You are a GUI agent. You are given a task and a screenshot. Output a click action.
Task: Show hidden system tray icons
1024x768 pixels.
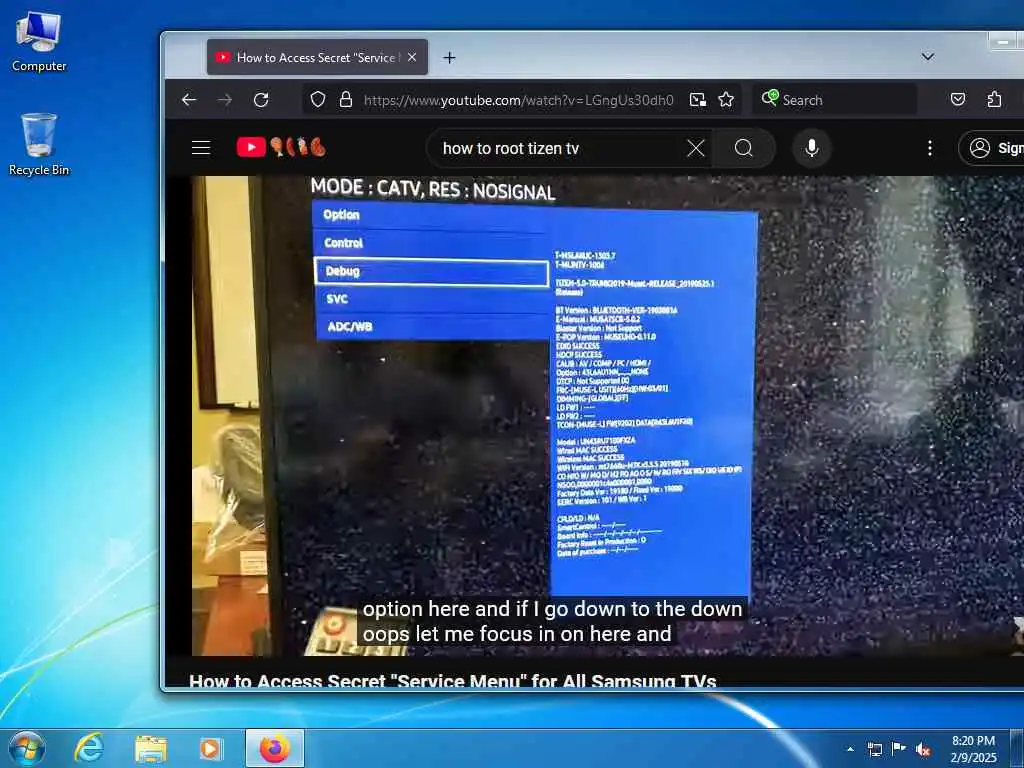pyautogui.click(x=850, y=749)
